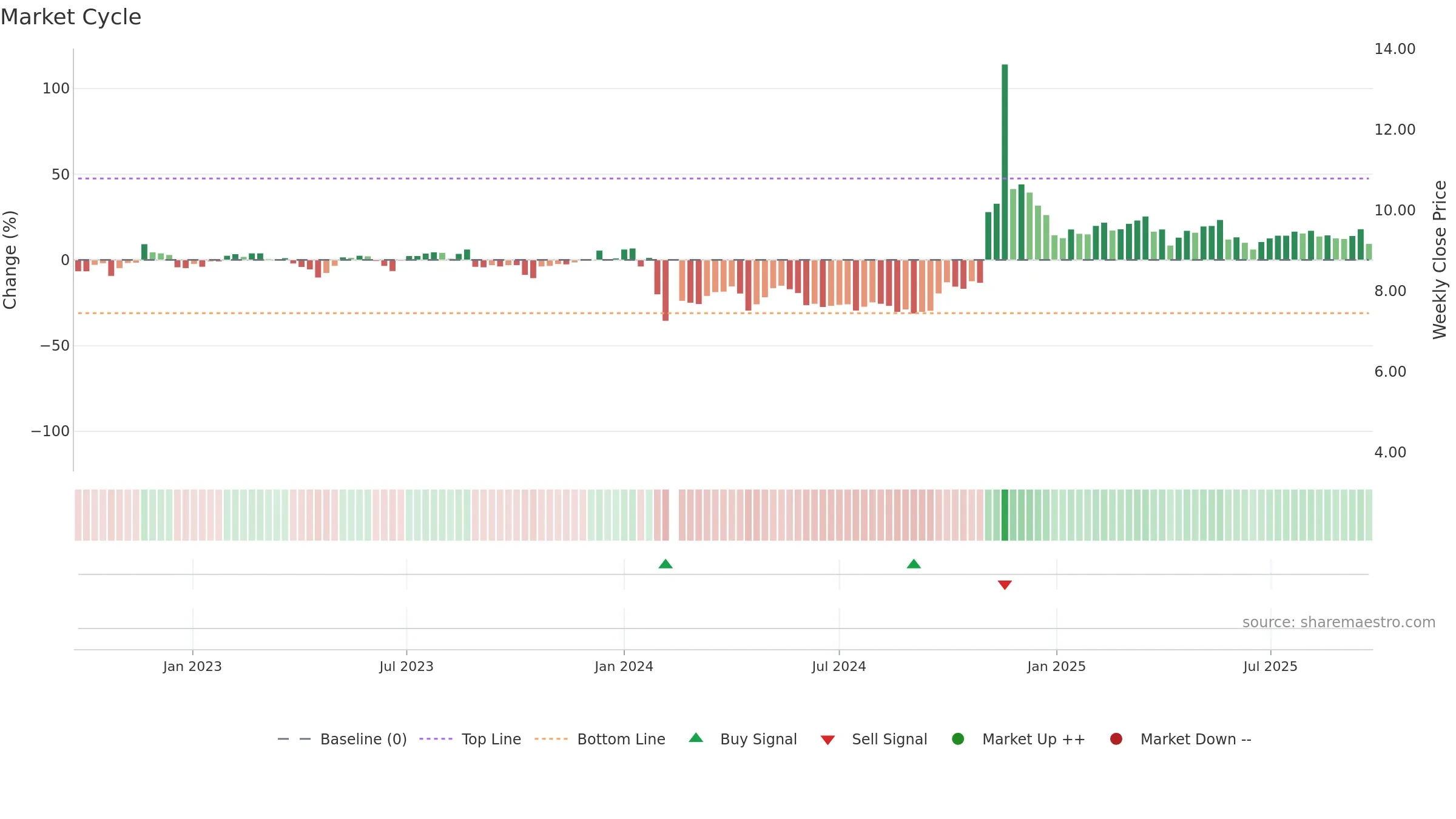This screenshot has height=819, width=1456.
Task: Toggle the Buy Signal legend label
Action: pyautogui.click(x=758, y=739)
